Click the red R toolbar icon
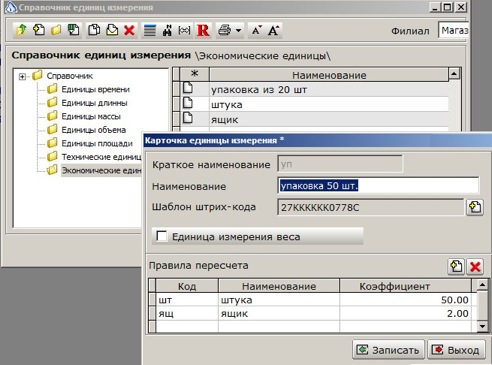This screenshot has width=492, height=365. [203, 30]
